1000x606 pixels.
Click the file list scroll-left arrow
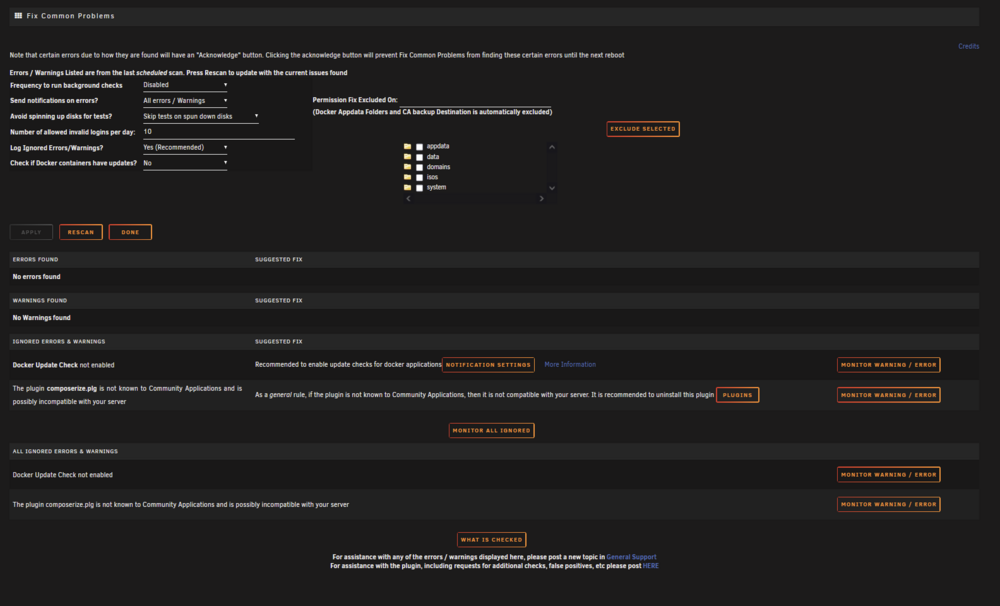click(x=409, y=198)
